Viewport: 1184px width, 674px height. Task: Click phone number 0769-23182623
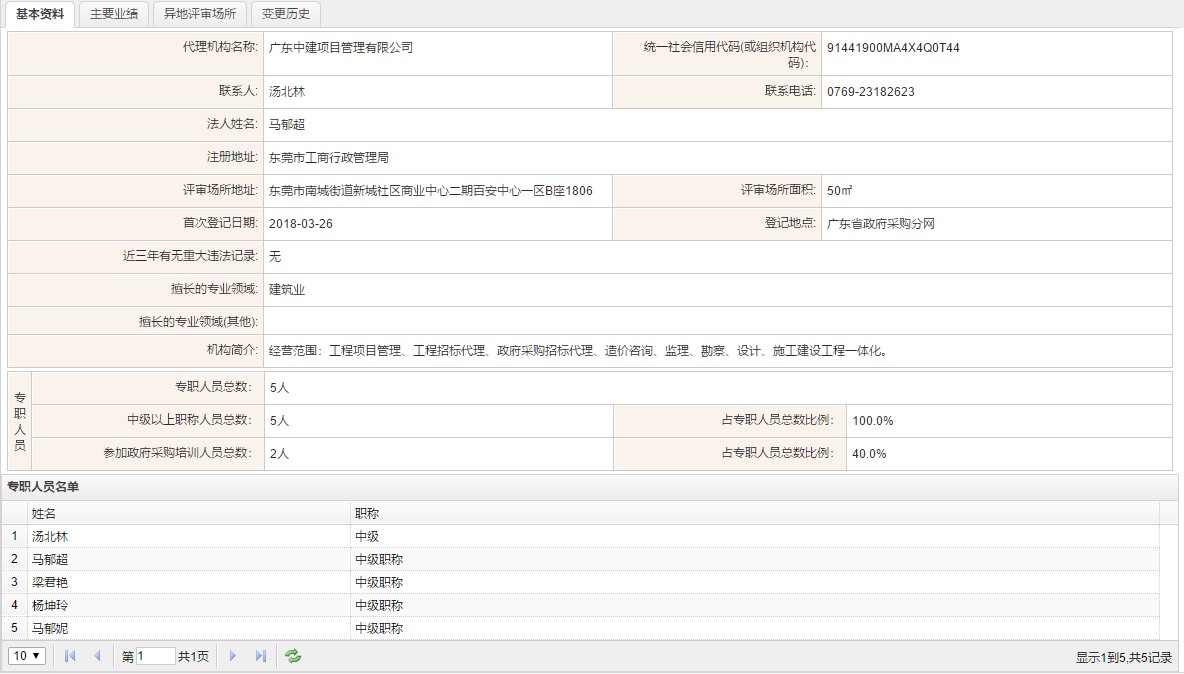click(x=871, y=92)
